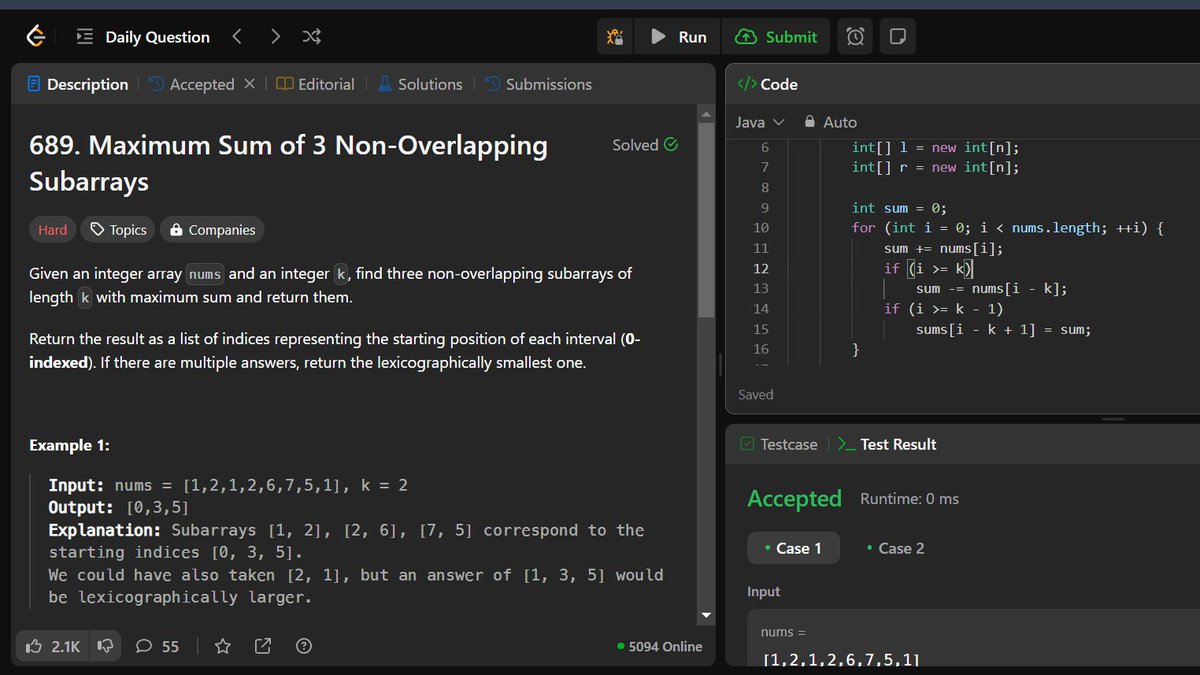1200x675 pixels.
Task: Click the line "sums[i - k + 1] = sum;"
Action: (1003, 329)
